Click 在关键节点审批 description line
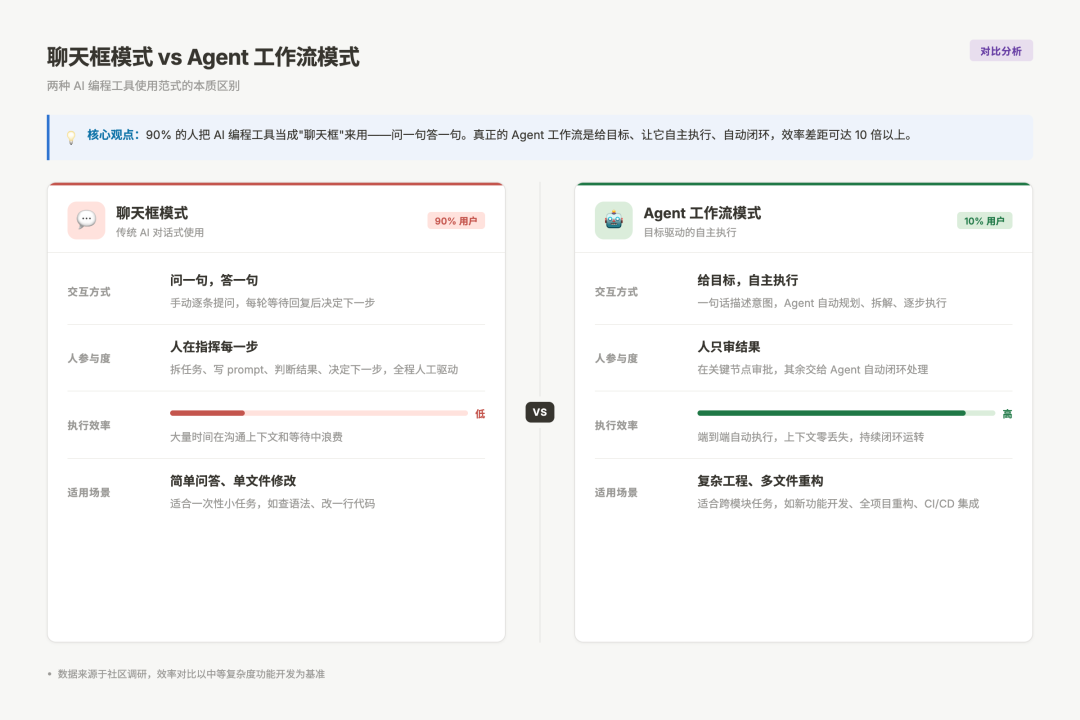1080x720 pixels. (x=813, y=369)
